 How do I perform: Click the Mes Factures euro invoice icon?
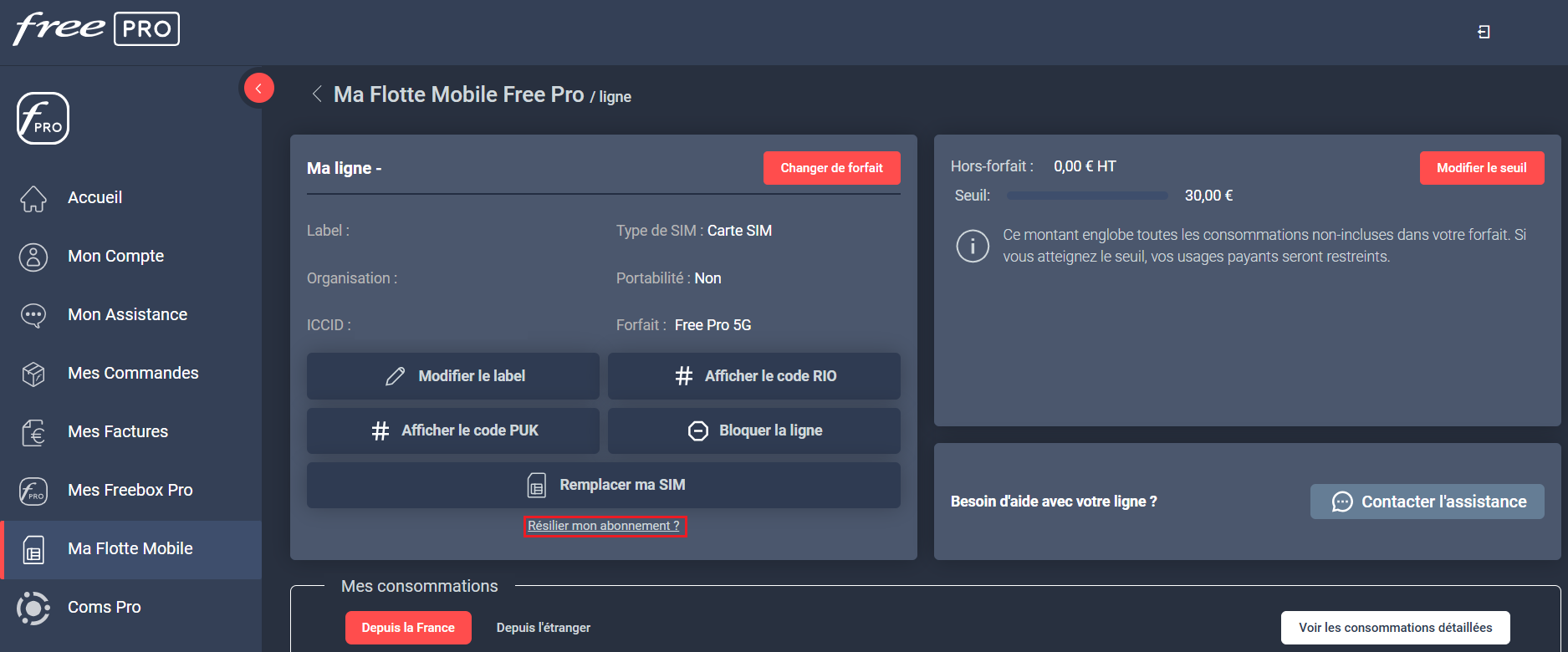point(33,432)
